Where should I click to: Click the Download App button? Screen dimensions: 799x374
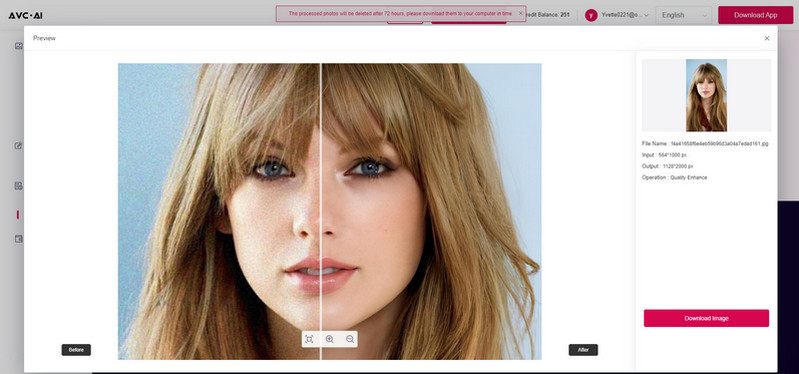756,15
